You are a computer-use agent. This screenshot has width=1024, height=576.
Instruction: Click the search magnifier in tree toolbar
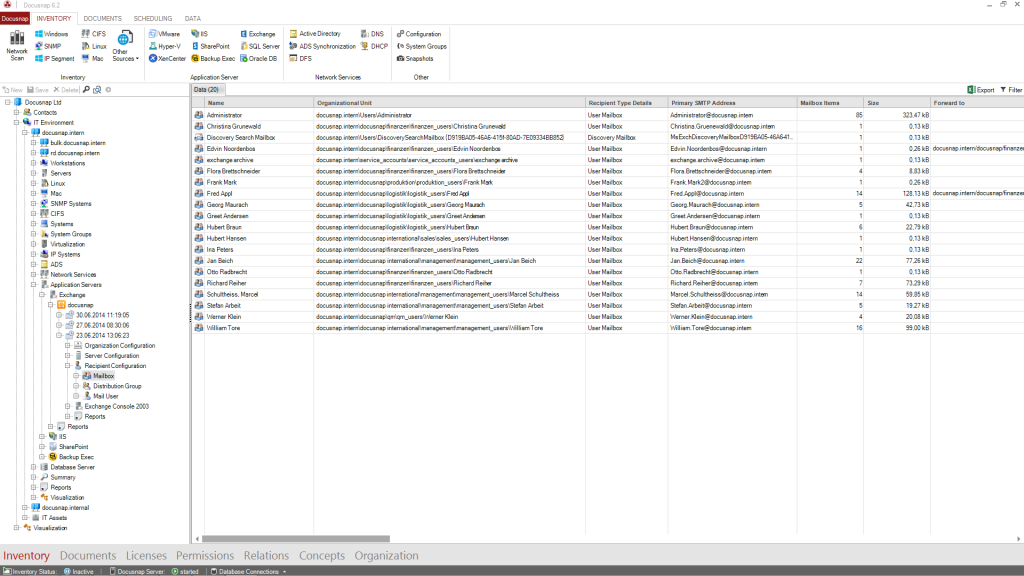[86, 90]
